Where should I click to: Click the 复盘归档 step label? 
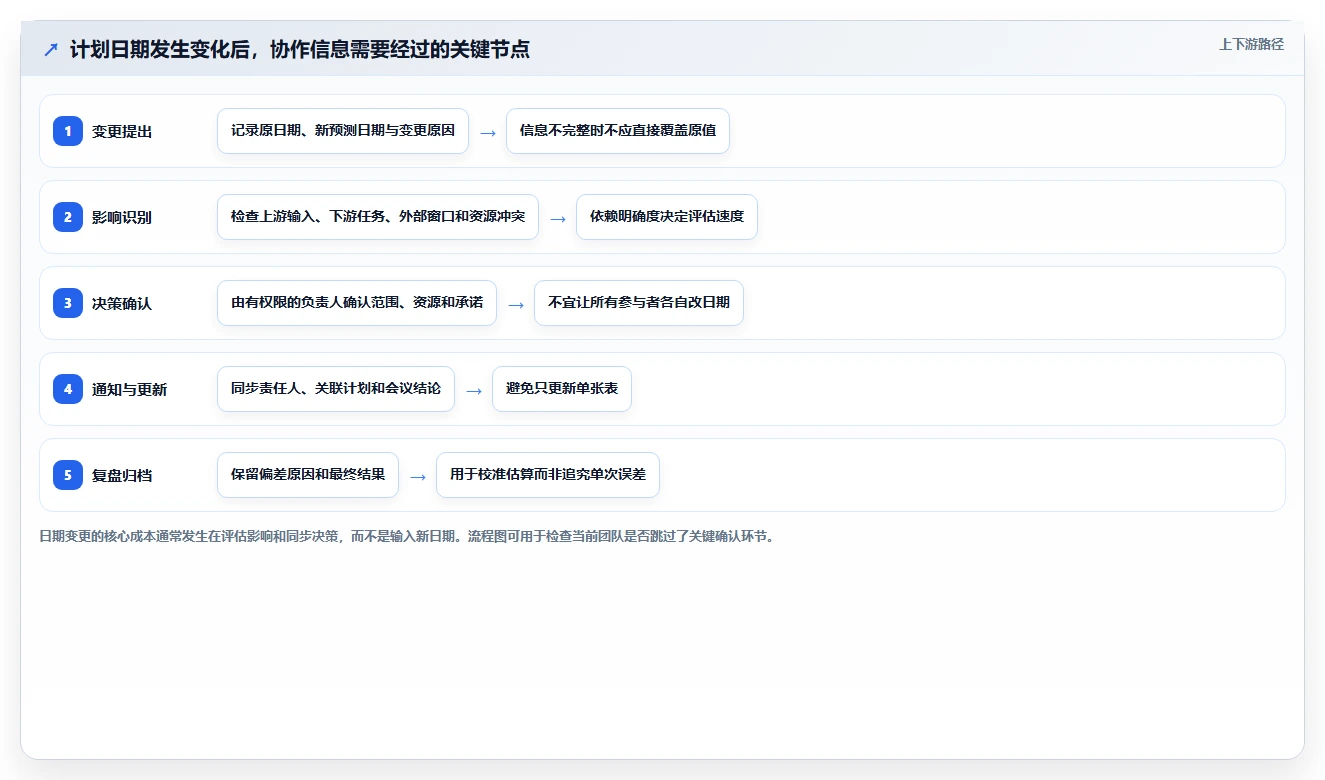coord(122,475)
